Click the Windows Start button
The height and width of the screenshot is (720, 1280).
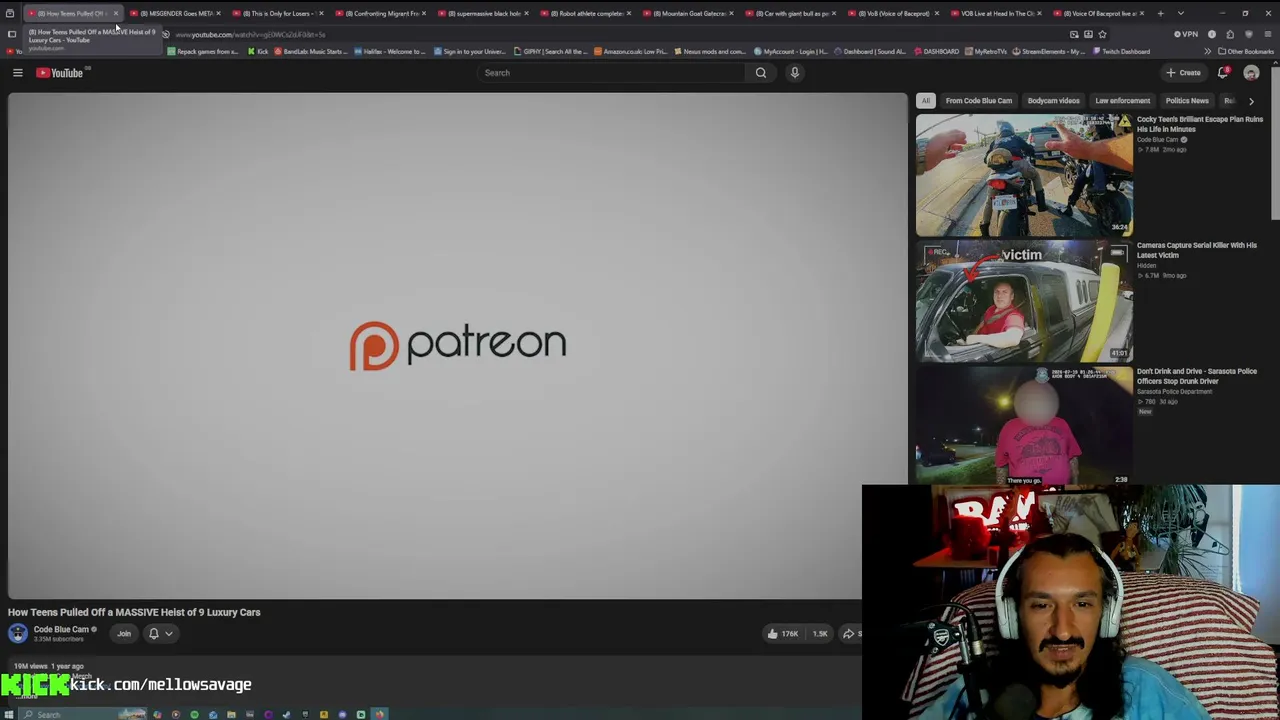pyautogui.click(x=8, y=714)
